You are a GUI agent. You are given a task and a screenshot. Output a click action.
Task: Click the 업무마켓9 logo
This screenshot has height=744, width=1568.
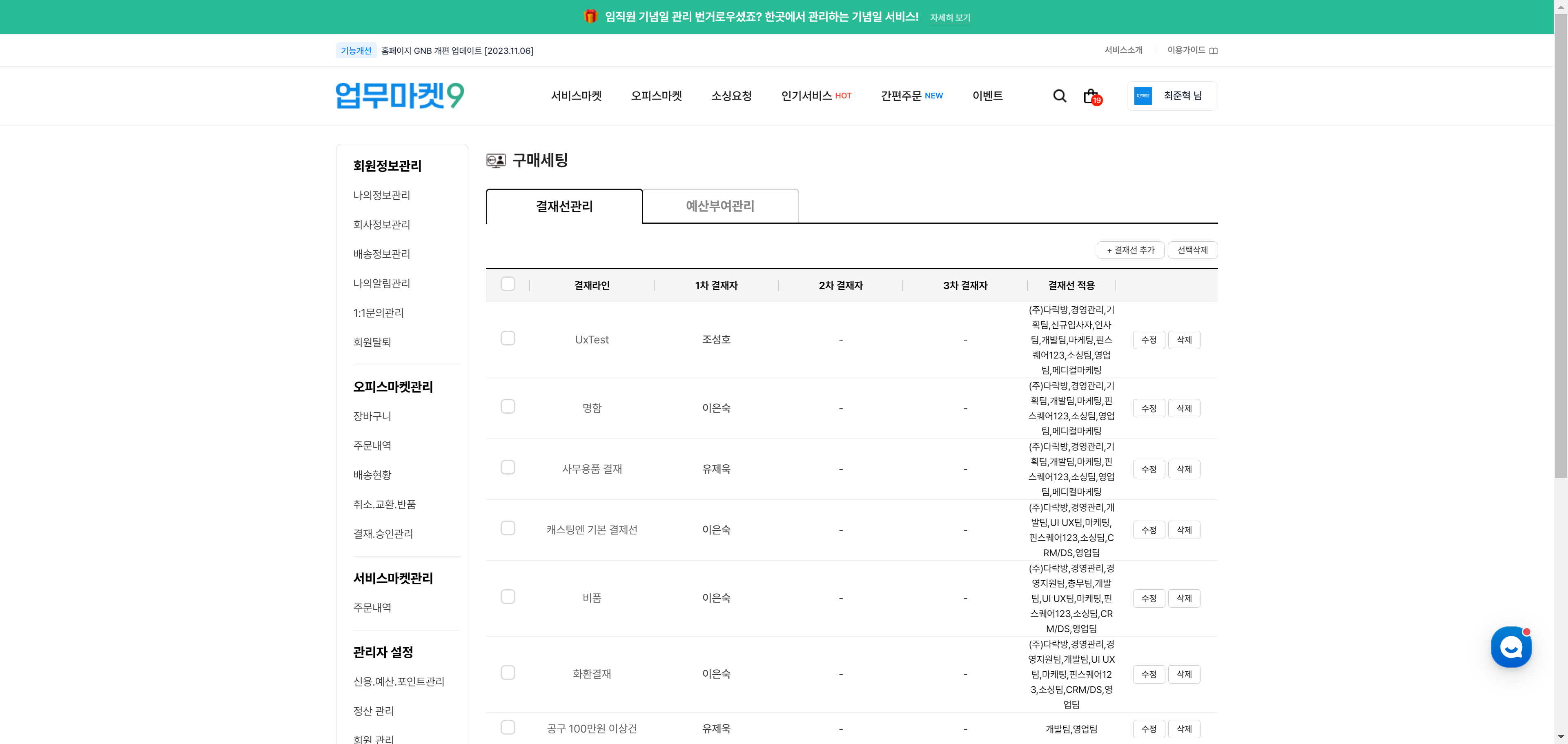pos(400,95)
